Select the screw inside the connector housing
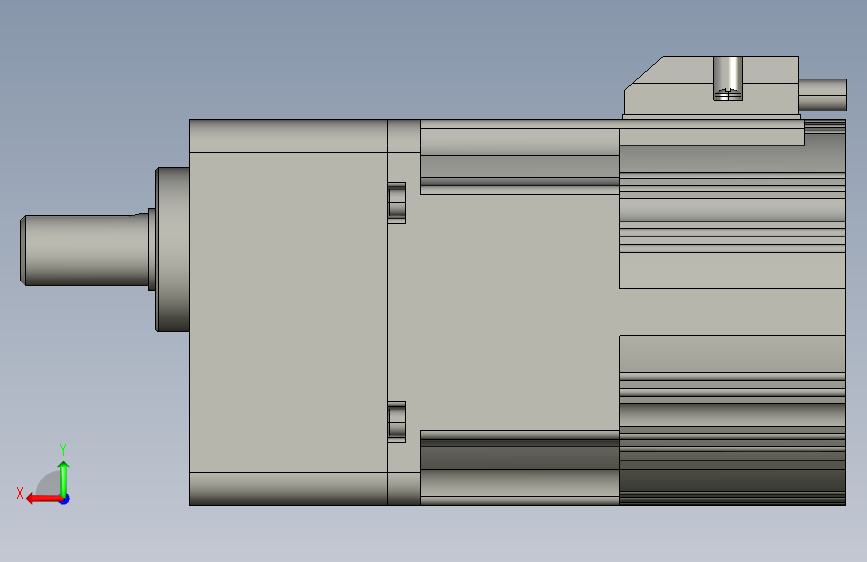 click(x=728, y=79)
